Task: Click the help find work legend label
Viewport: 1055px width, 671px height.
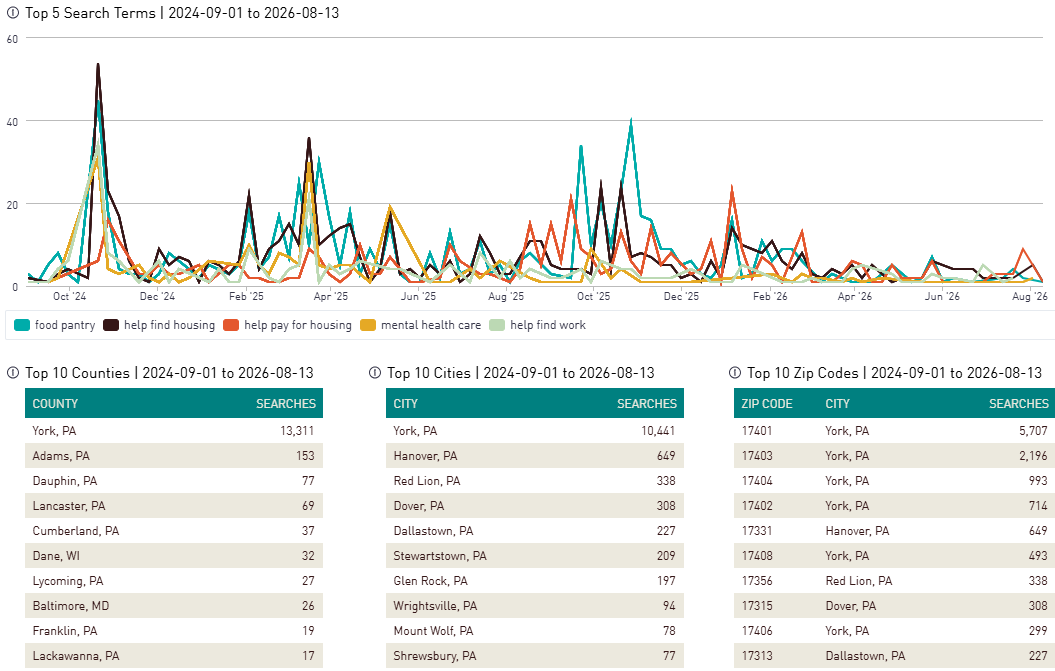Action: [x=548, y=325]
